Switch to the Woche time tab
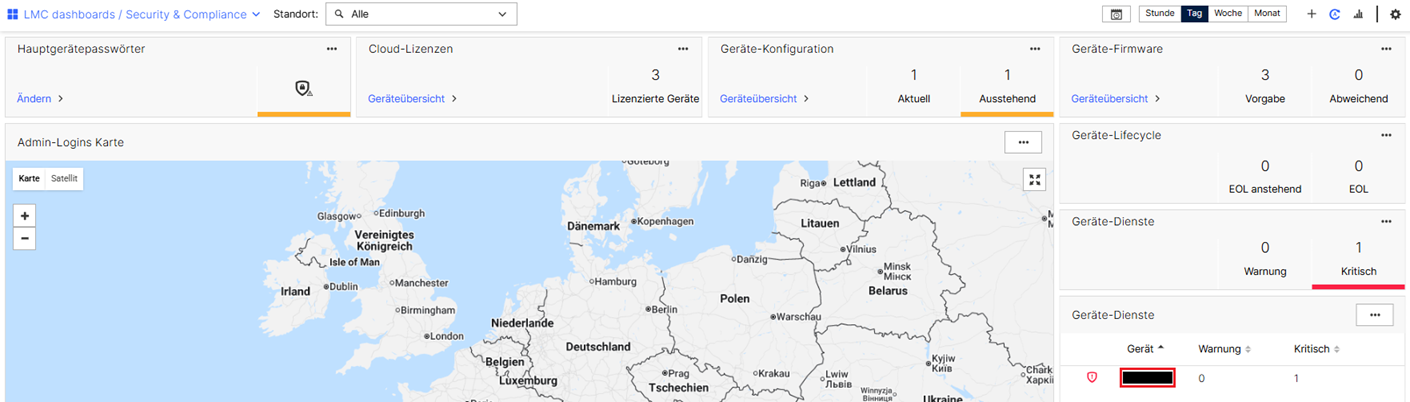Viewport: 1410px width, 402px height. point(1227,14)
